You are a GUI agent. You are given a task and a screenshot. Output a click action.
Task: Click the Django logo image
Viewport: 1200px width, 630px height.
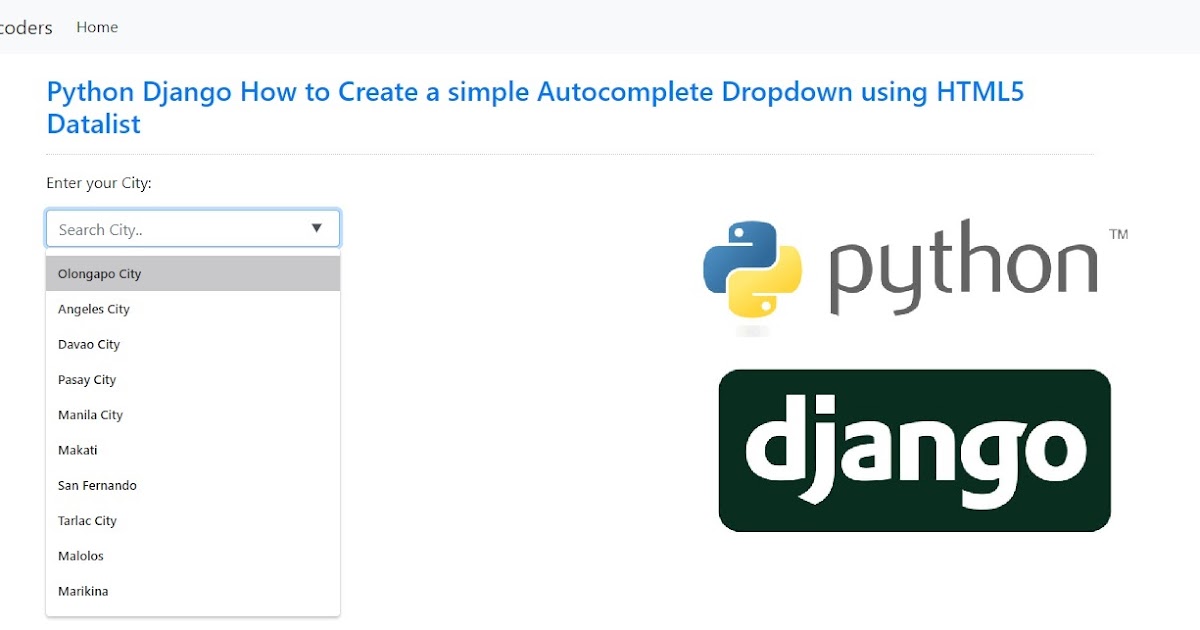[913, 449]
